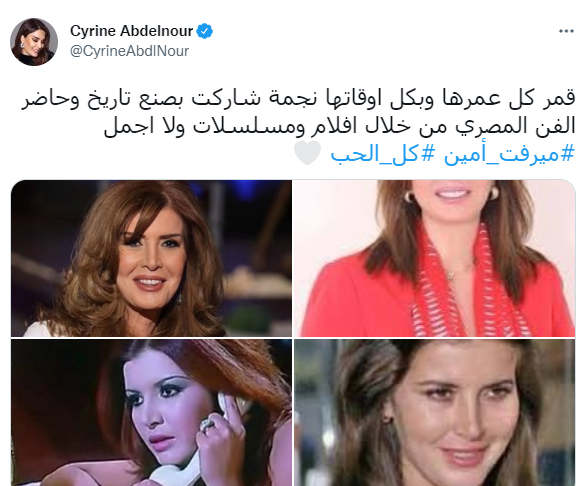Open the @CyrineAbdlNour handle link

tap(129, 51)
